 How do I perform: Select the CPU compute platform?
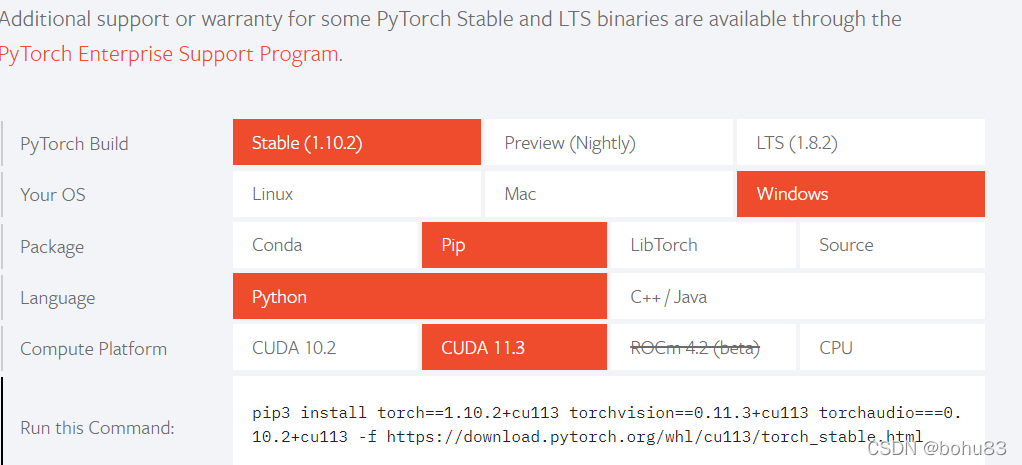pos(891,348)
